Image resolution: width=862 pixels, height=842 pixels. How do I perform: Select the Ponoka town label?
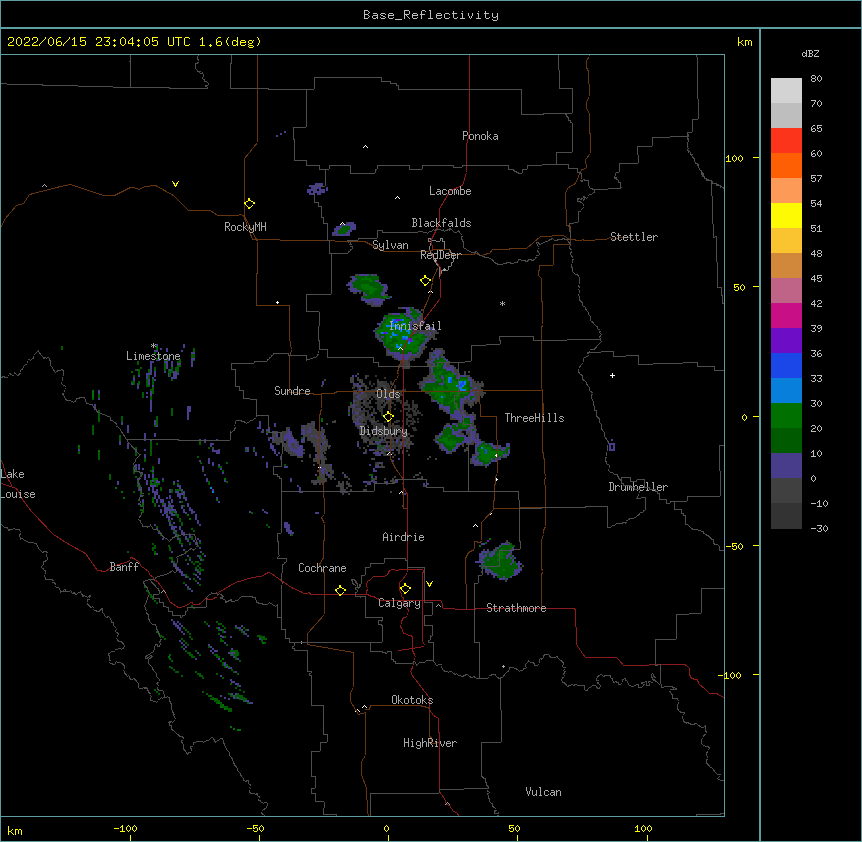[x=480, y=136]
